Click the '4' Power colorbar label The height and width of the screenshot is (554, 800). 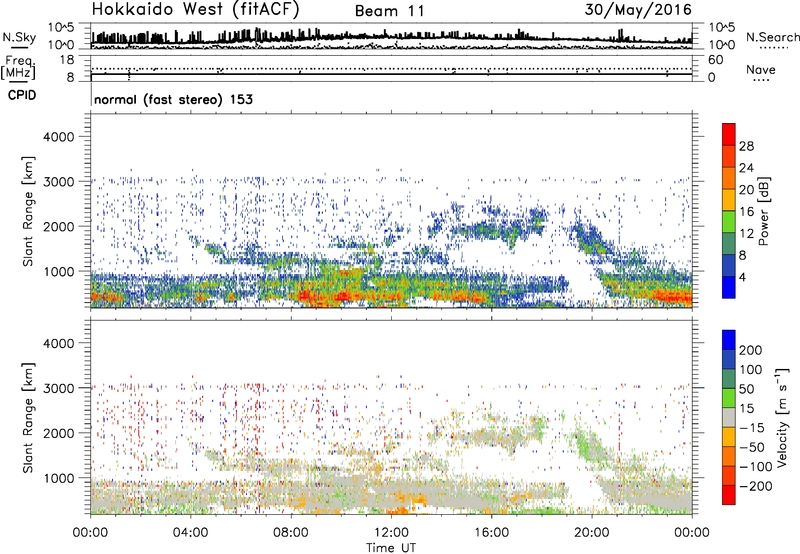742,277
